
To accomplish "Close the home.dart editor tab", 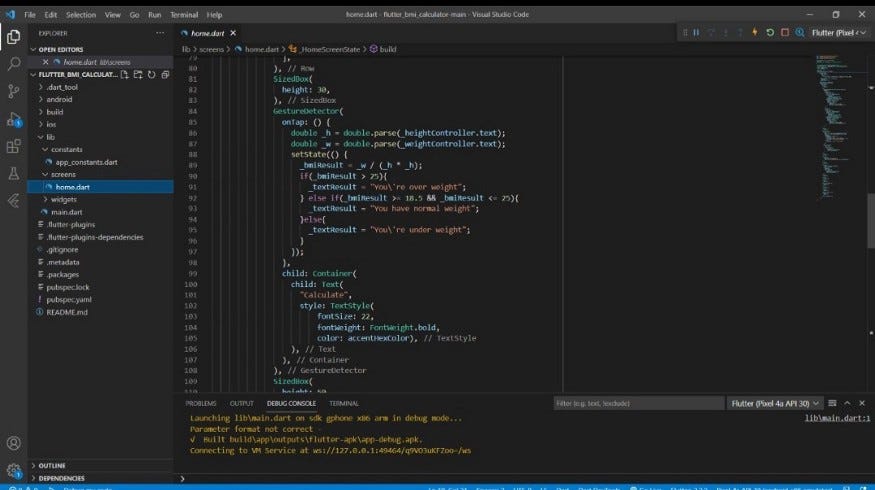I will (x=233, y=33).
